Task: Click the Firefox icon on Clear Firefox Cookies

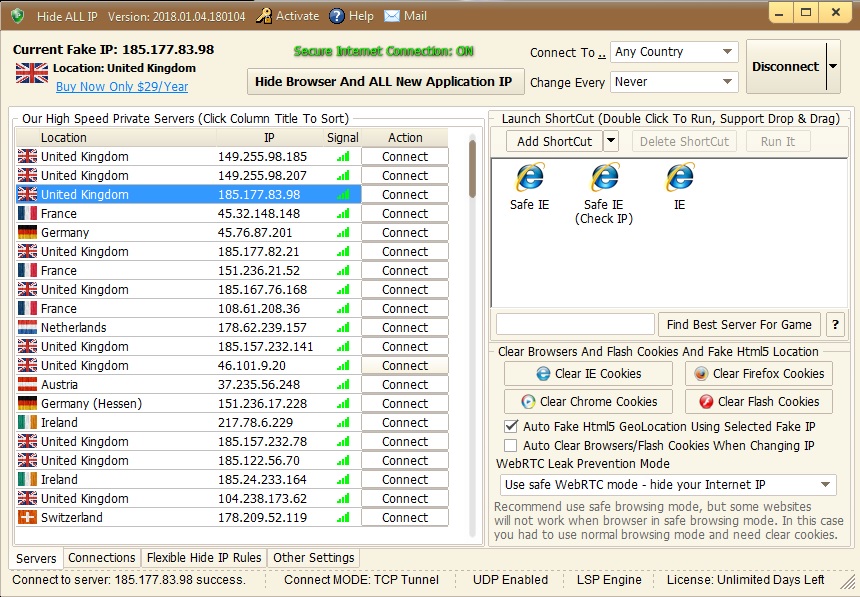Action: tap(701, 374)
